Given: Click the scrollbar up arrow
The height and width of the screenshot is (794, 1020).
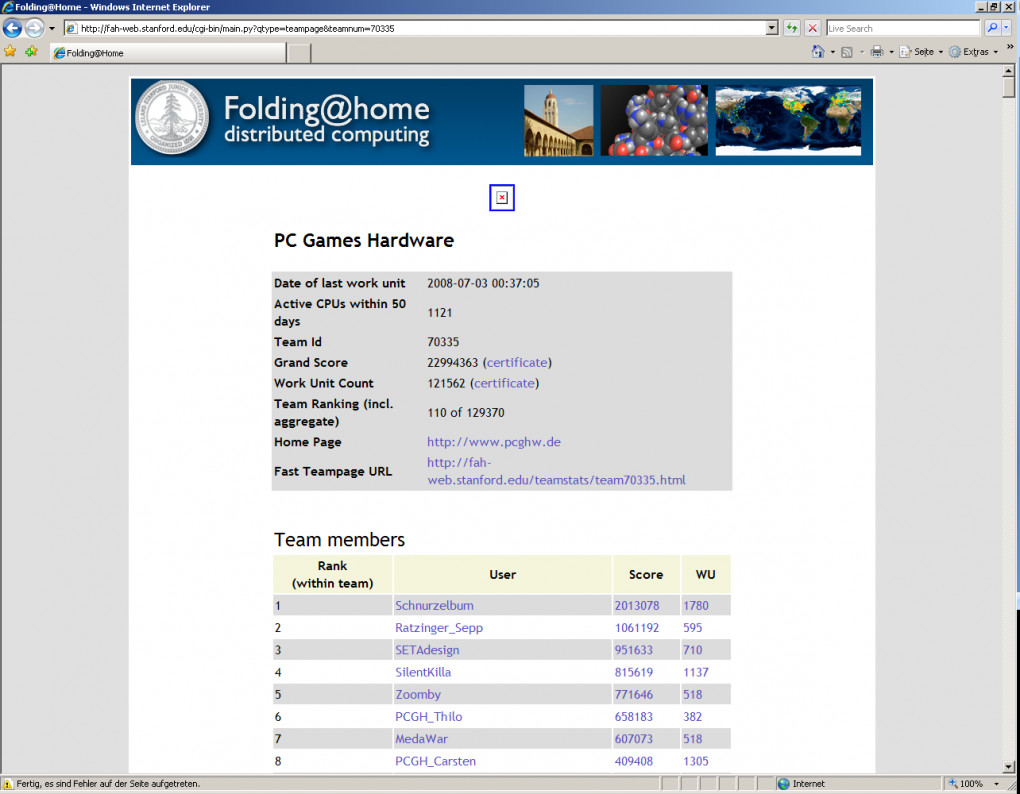Looking at the screenshot, I should [1009, 70].
